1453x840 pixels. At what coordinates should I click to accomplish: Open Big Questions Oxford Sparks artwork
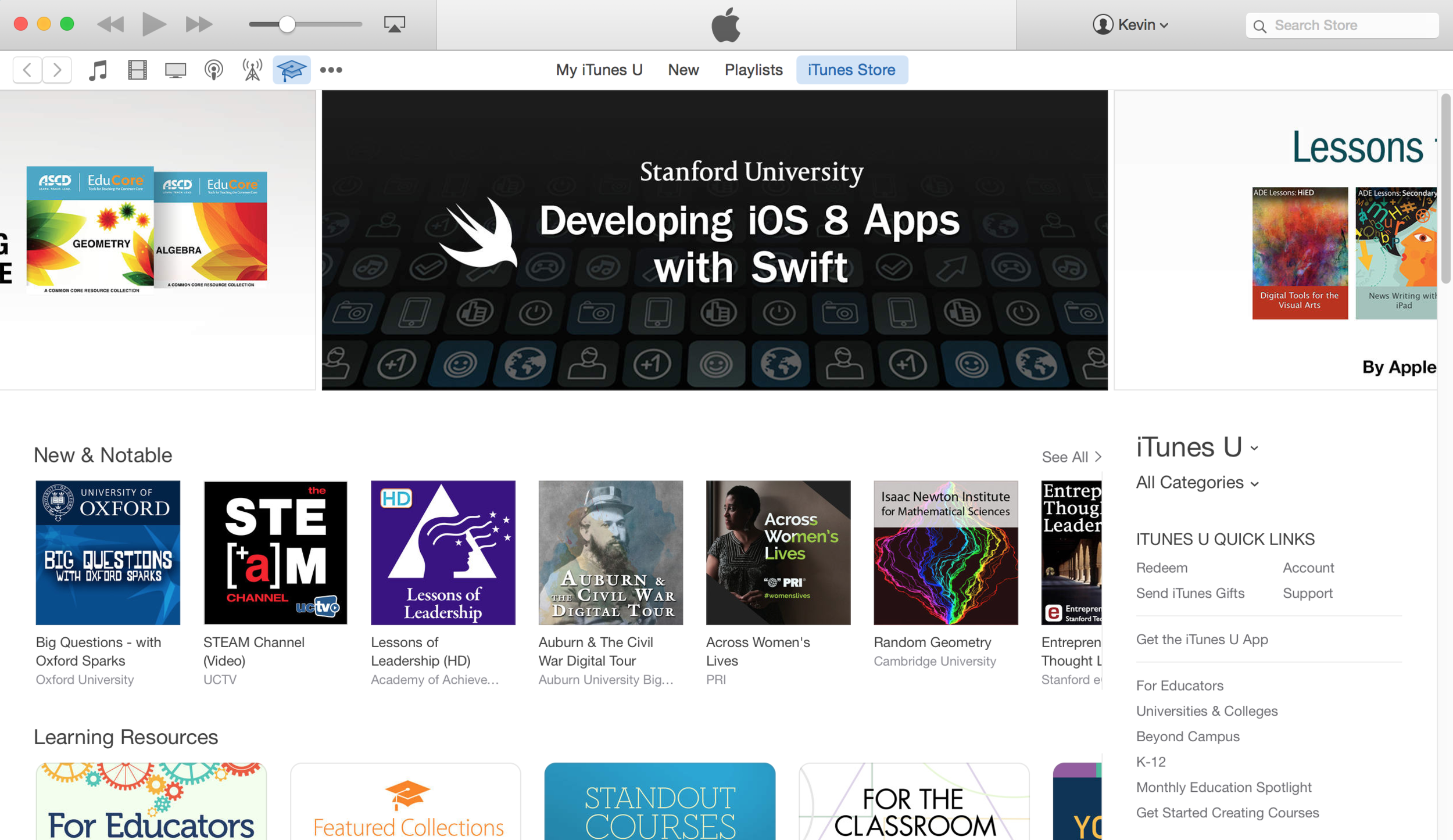(108, 552)
